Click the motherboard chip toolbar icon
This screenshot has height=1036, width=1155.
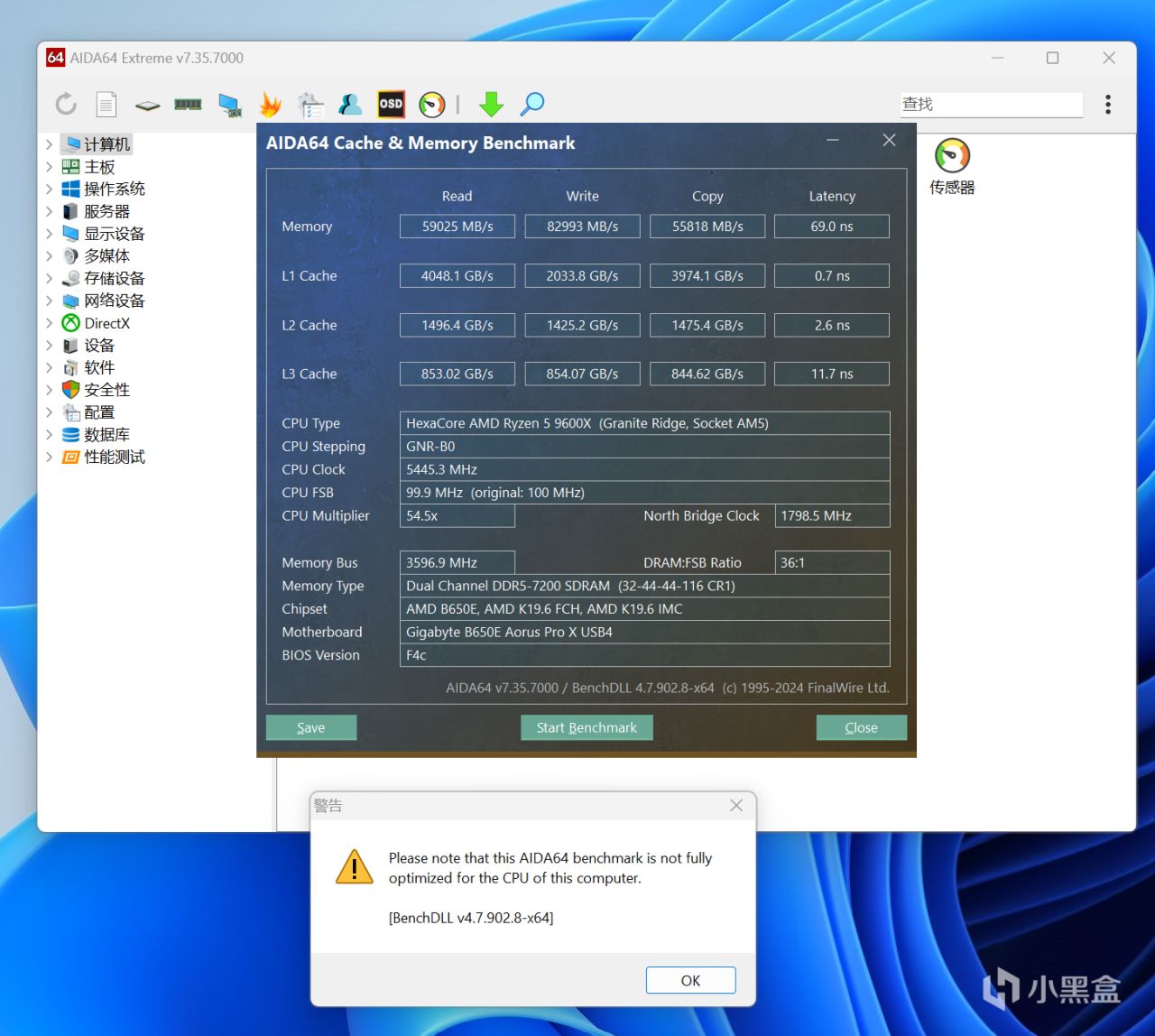(x=147, y=106)
